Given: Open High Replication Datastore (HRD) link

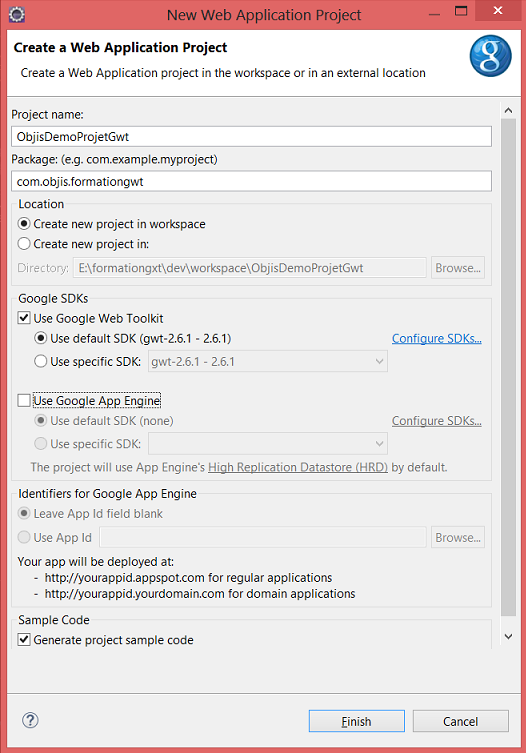Looking at the screenshot, I should pyautogui.click(x=298, y=467).
